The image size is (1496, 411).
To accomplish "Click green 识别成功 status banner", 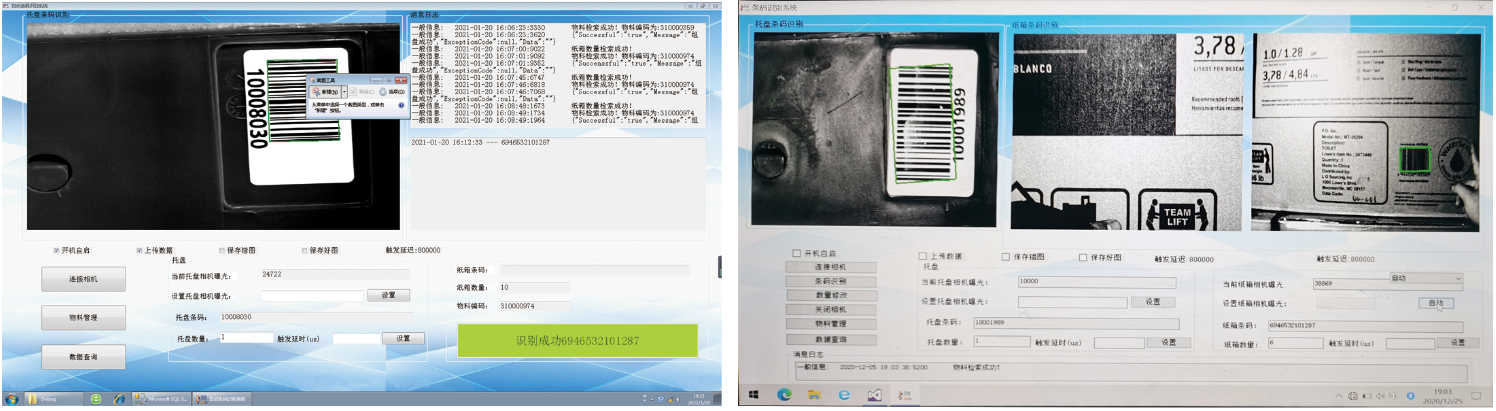I will point(577,340).
